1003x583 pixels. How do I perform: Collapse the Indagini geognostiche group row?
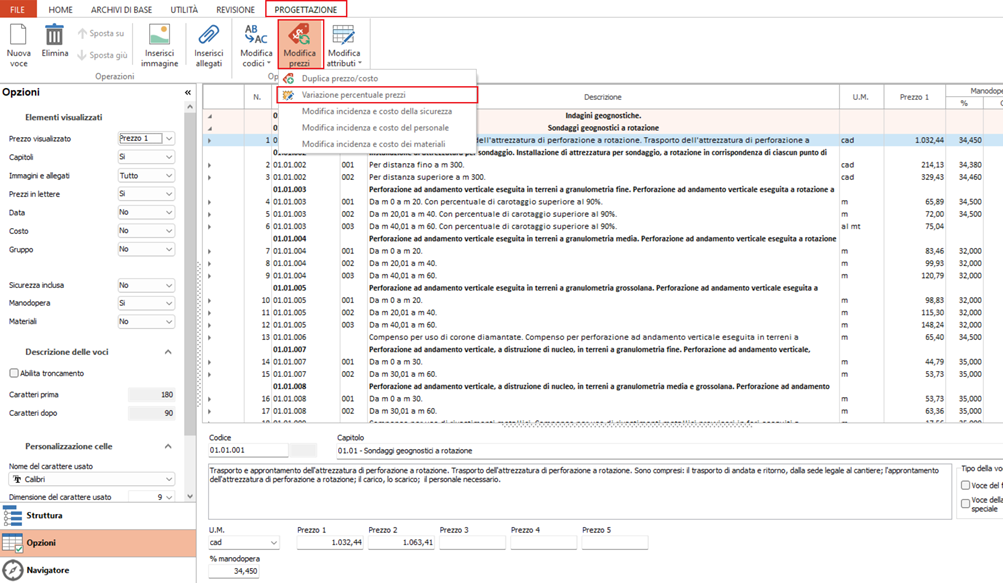pos(210,116)
